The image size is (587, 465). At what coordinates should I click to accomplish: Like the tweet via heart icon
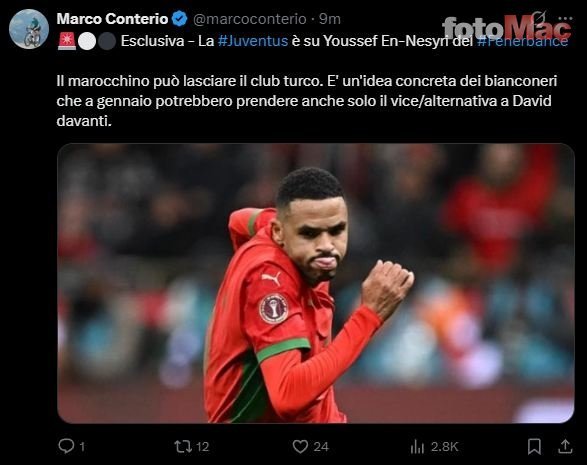[300, 446]
